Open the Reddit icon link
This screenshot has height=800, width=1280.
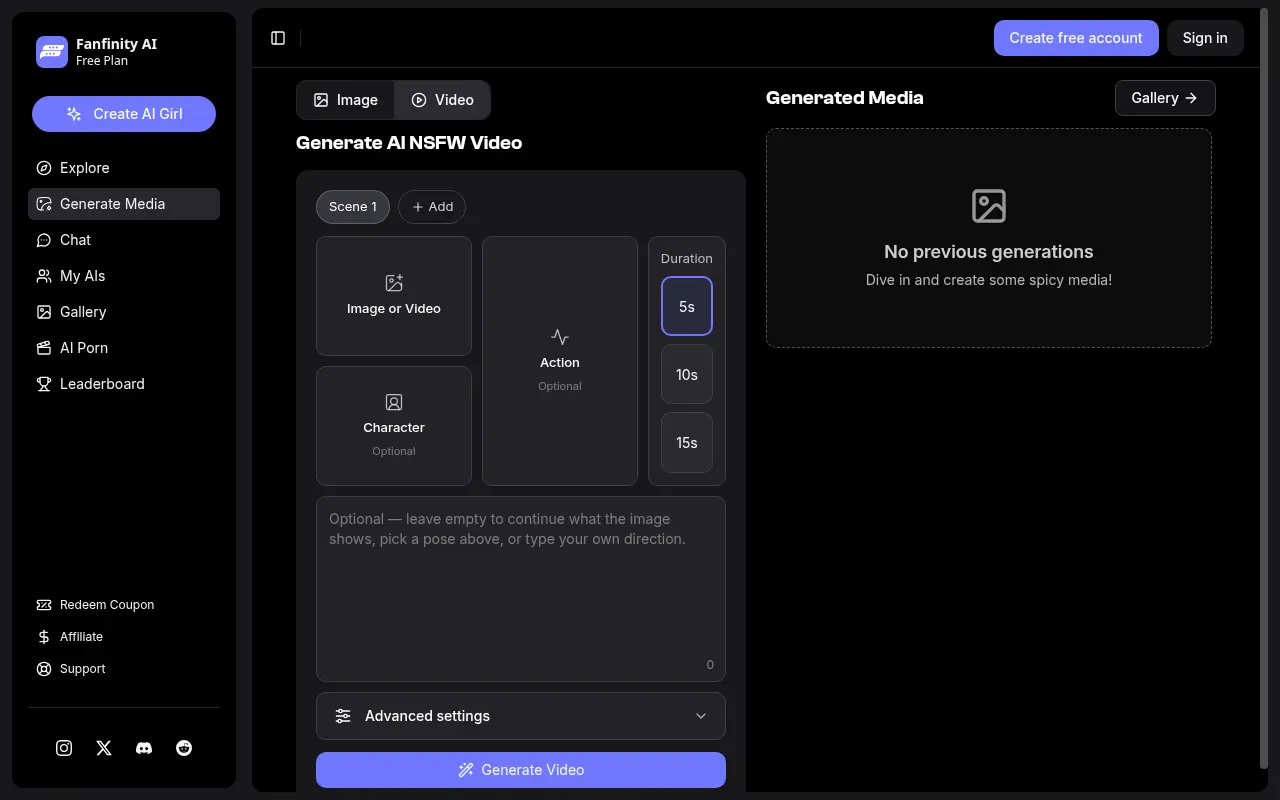coord(184,748)
